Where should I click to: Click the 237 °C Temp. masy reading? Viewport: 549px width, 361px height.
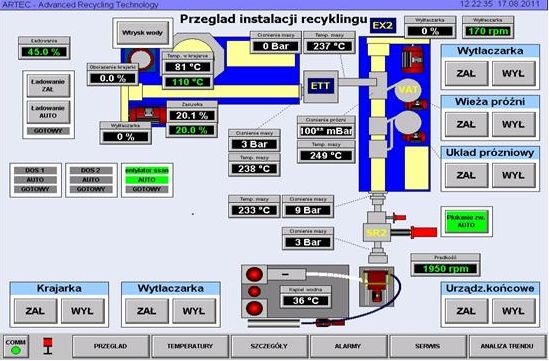click(329, 46)
